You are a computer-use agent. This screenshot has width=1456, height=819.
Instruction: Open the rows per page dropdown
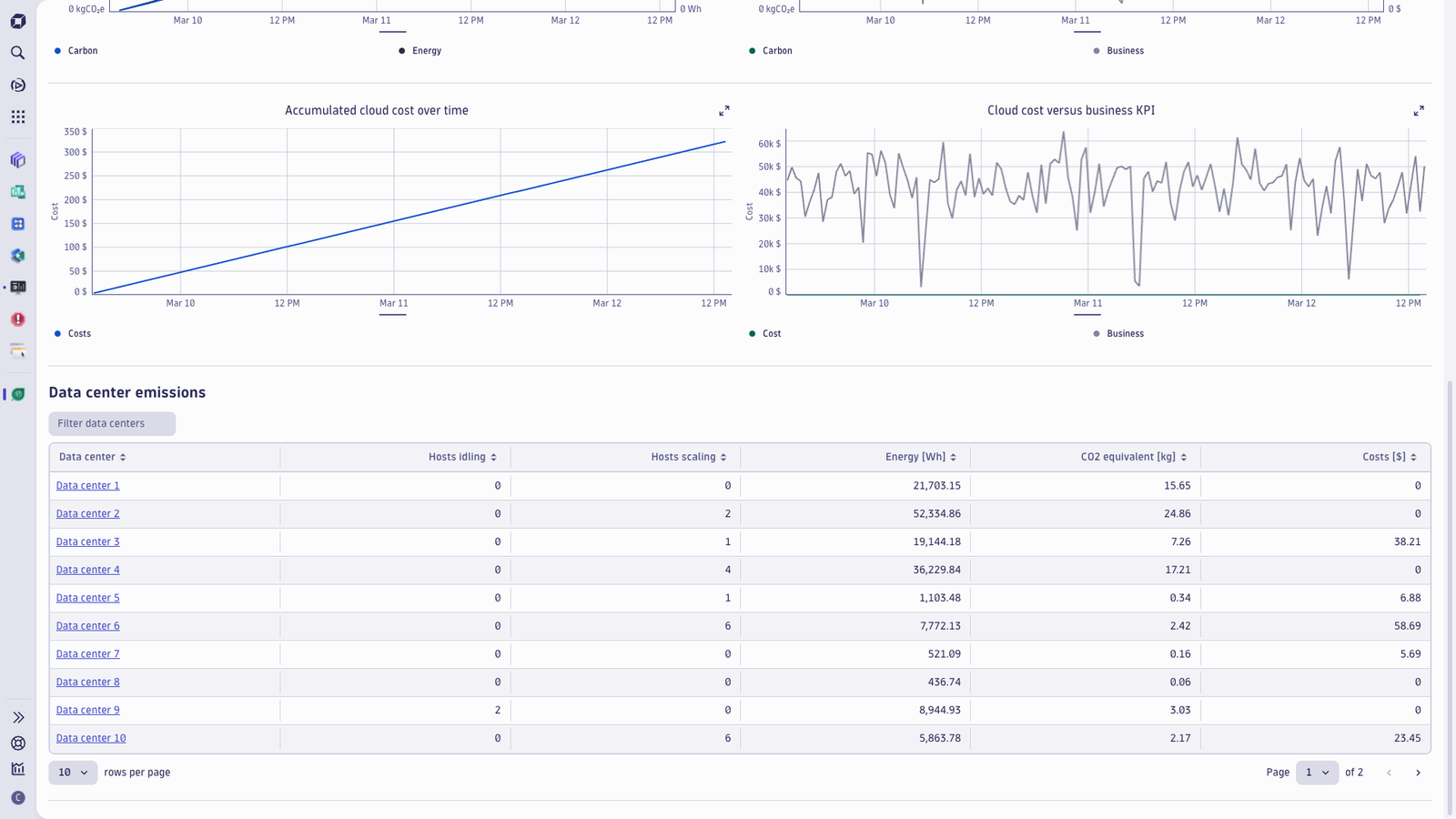(x=73, y=773)
